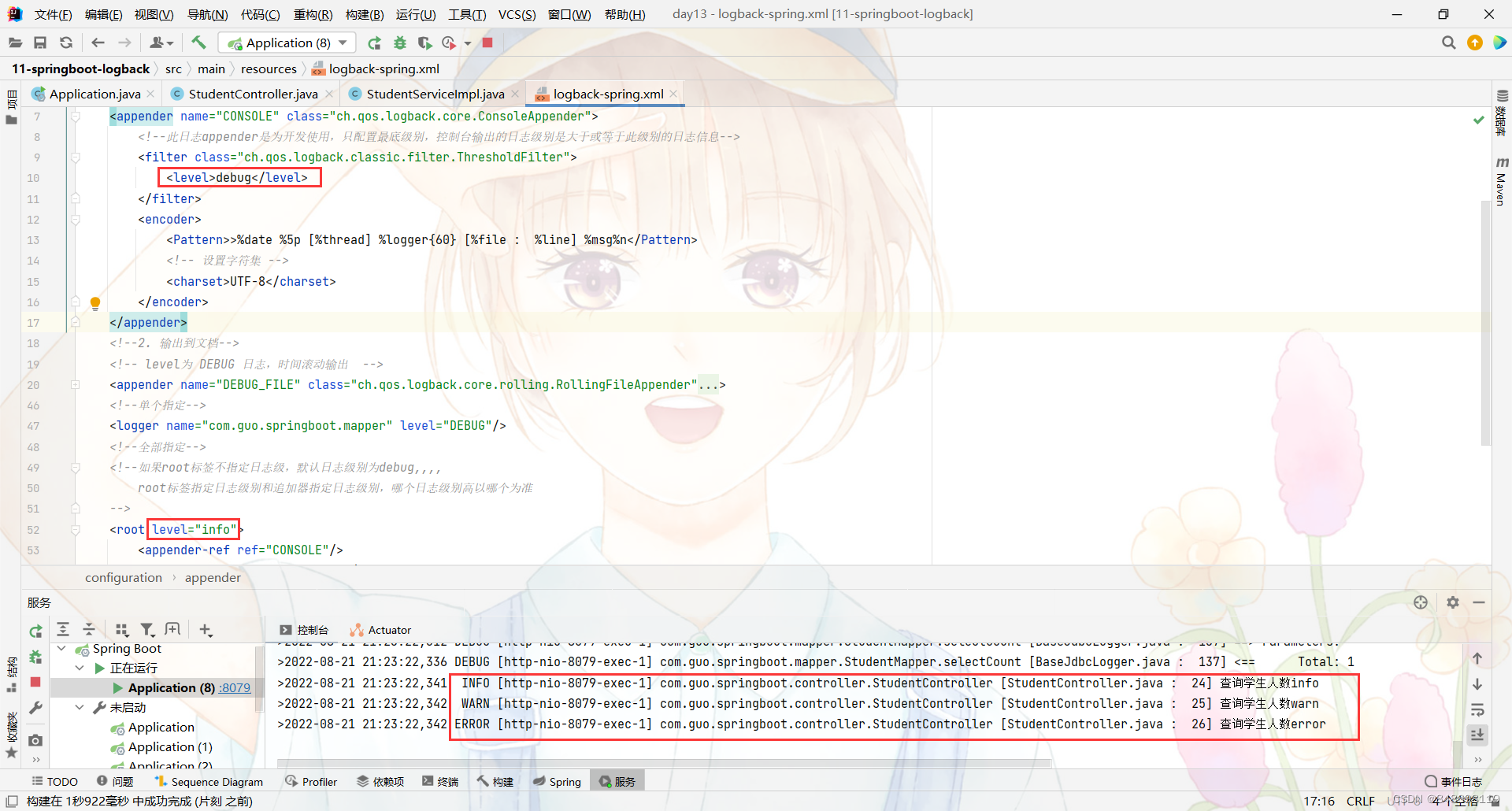Open the Navigate menu (导航)
Image resolution: width=1512 pixels, height=811 pixels.
click(x=207, y=14)
